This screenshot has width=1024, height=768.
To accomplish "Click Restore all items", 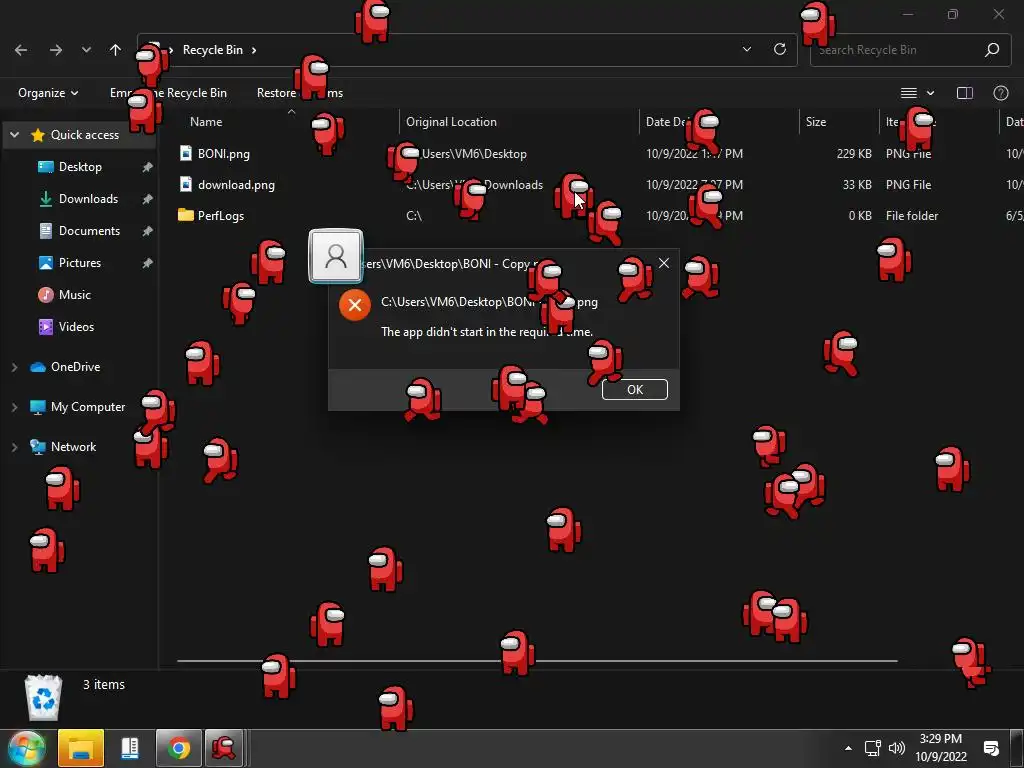I will tap(300, 93).
